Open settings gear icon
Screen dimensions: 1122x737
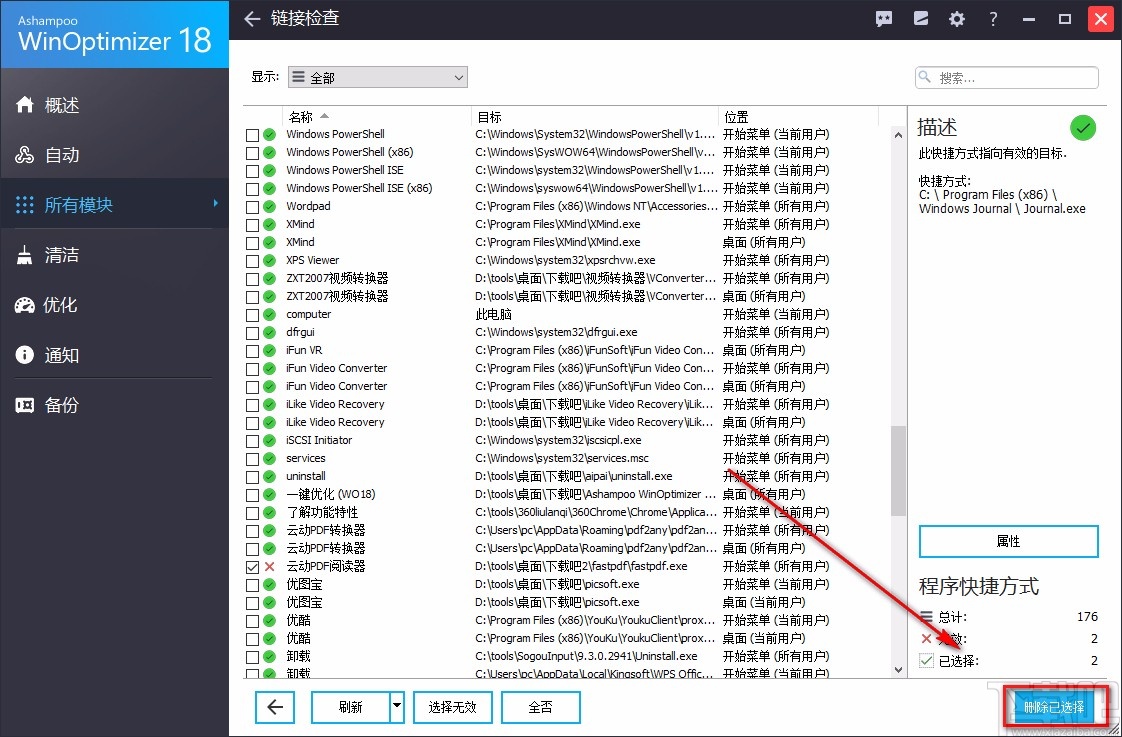tap(957, 19)
